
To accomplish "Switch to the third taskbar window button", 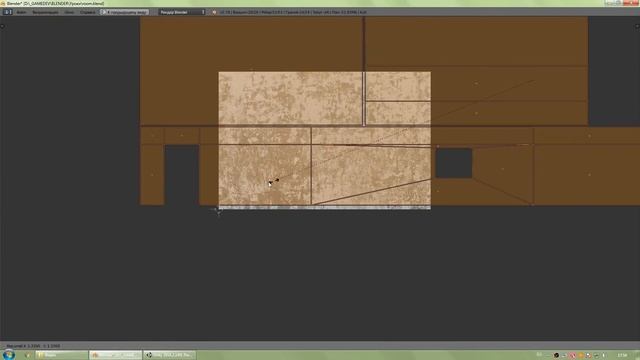I will 169,355.
